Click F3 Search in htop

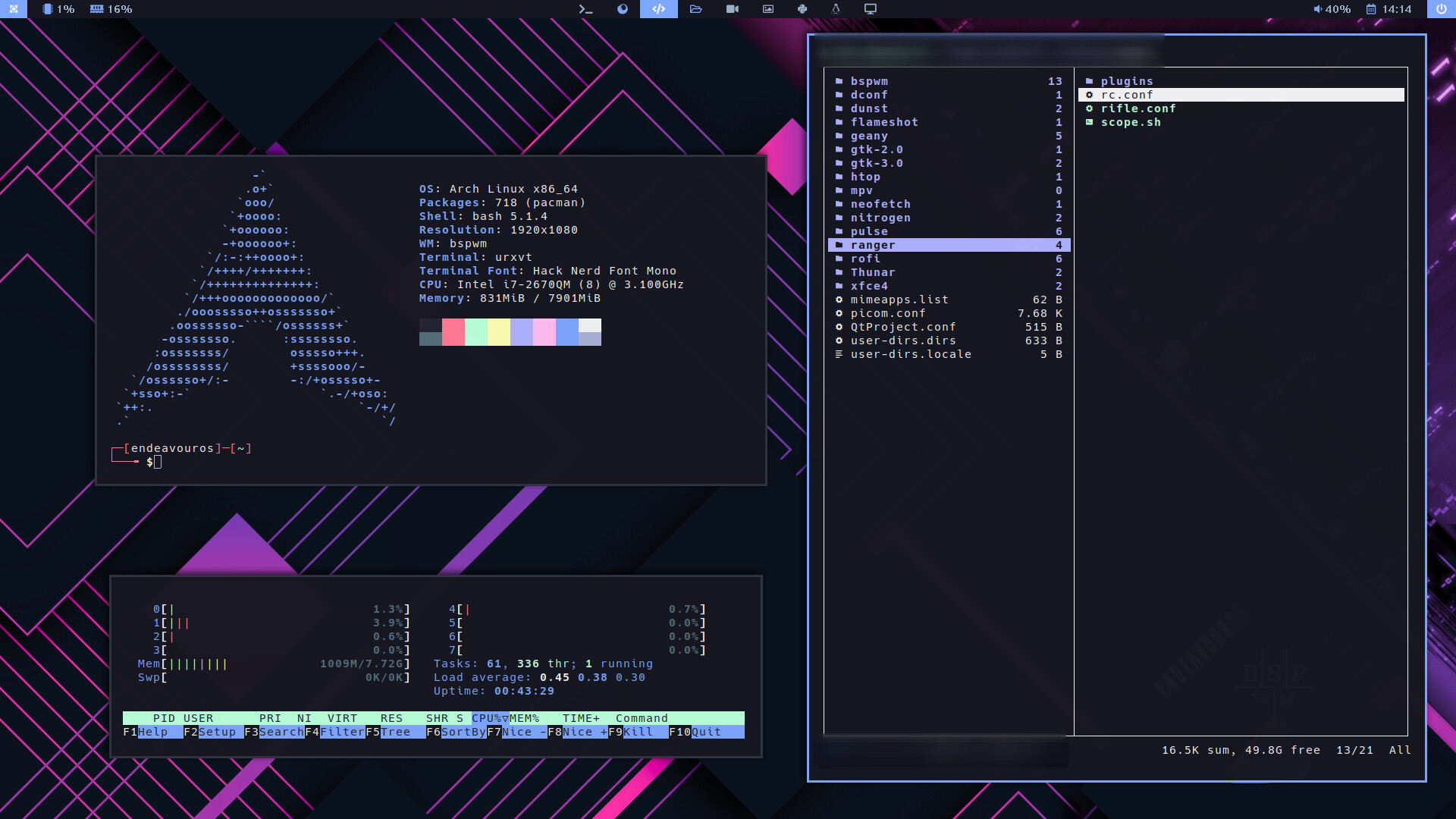click(275, 732)
